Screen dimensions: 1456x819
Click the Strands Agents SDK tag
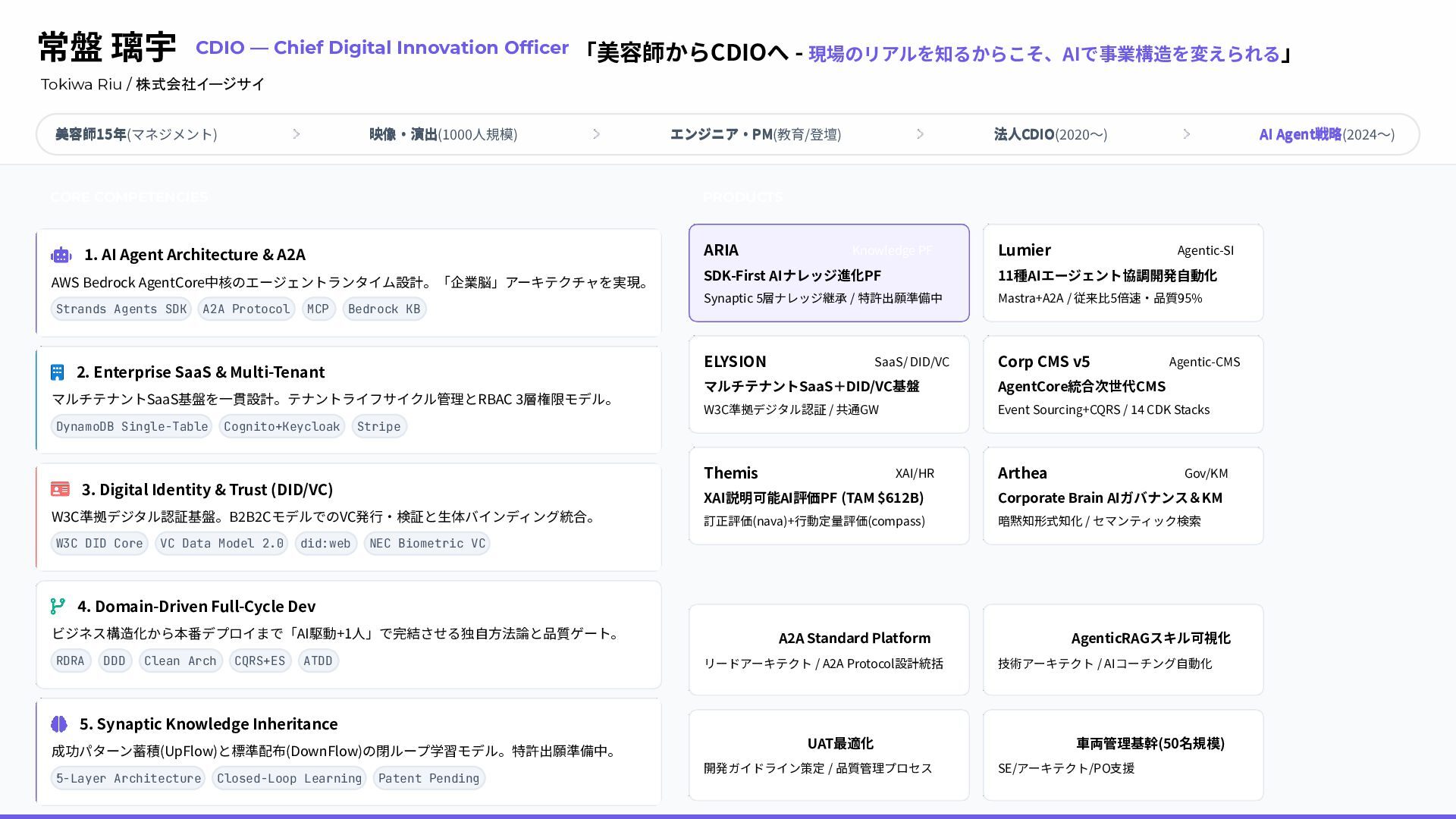coord(121,309)
